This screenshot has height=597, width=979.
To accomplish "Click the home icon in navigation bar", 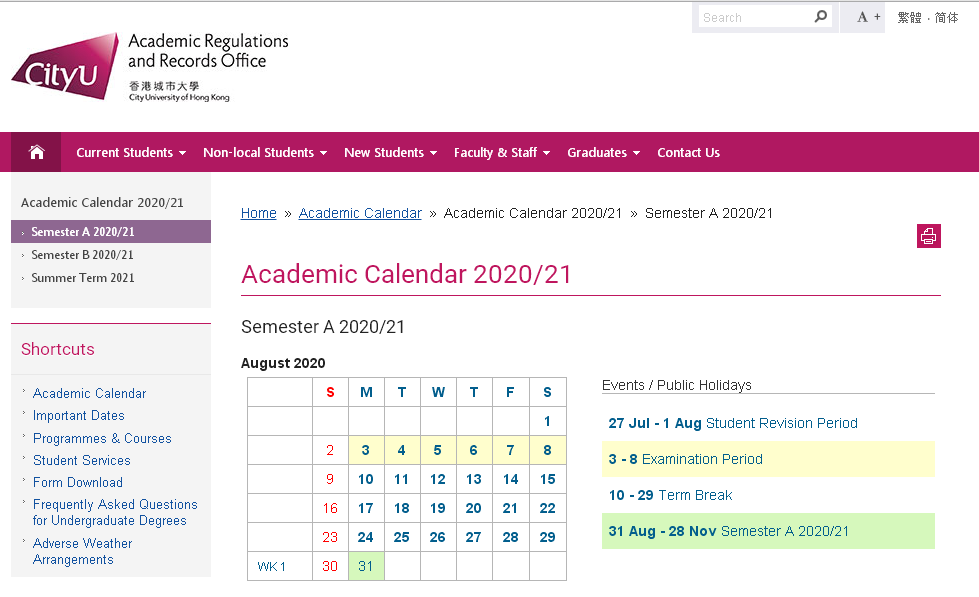I will pyautogui.click(x=37, y=152).
